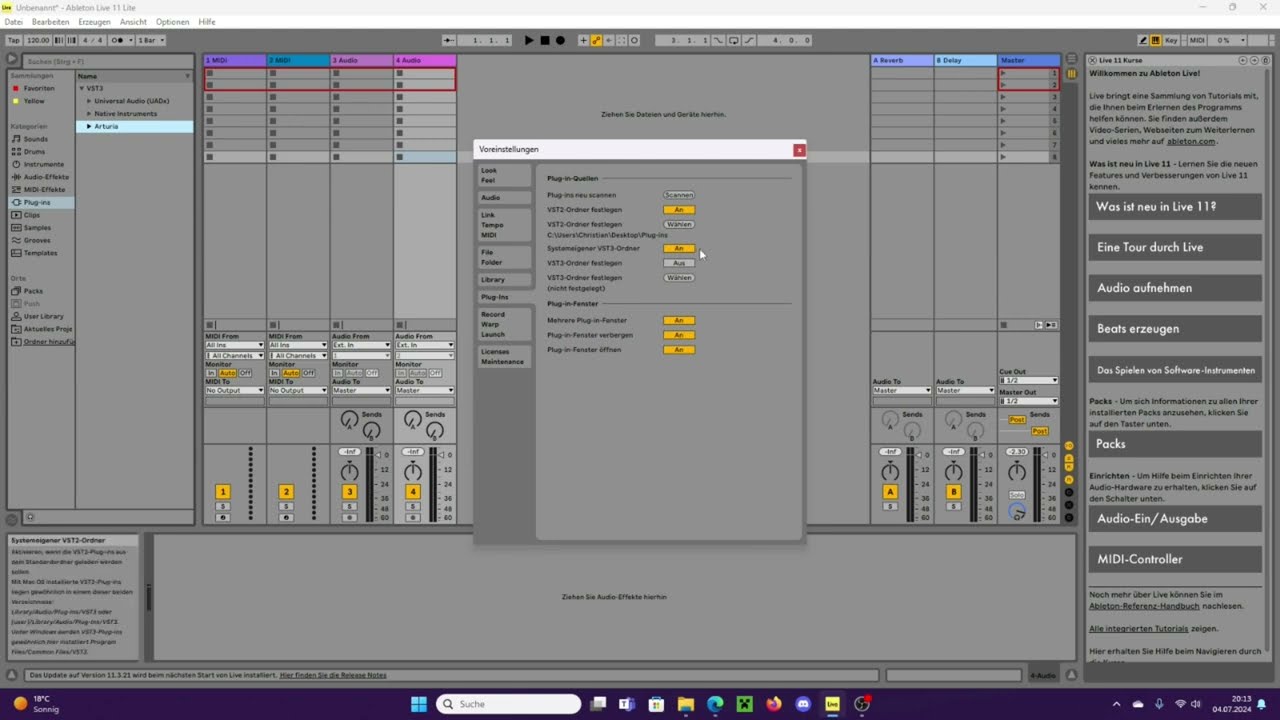Select Samples category in browser
Screen dimensions: 1280x720
pos(37,228)
